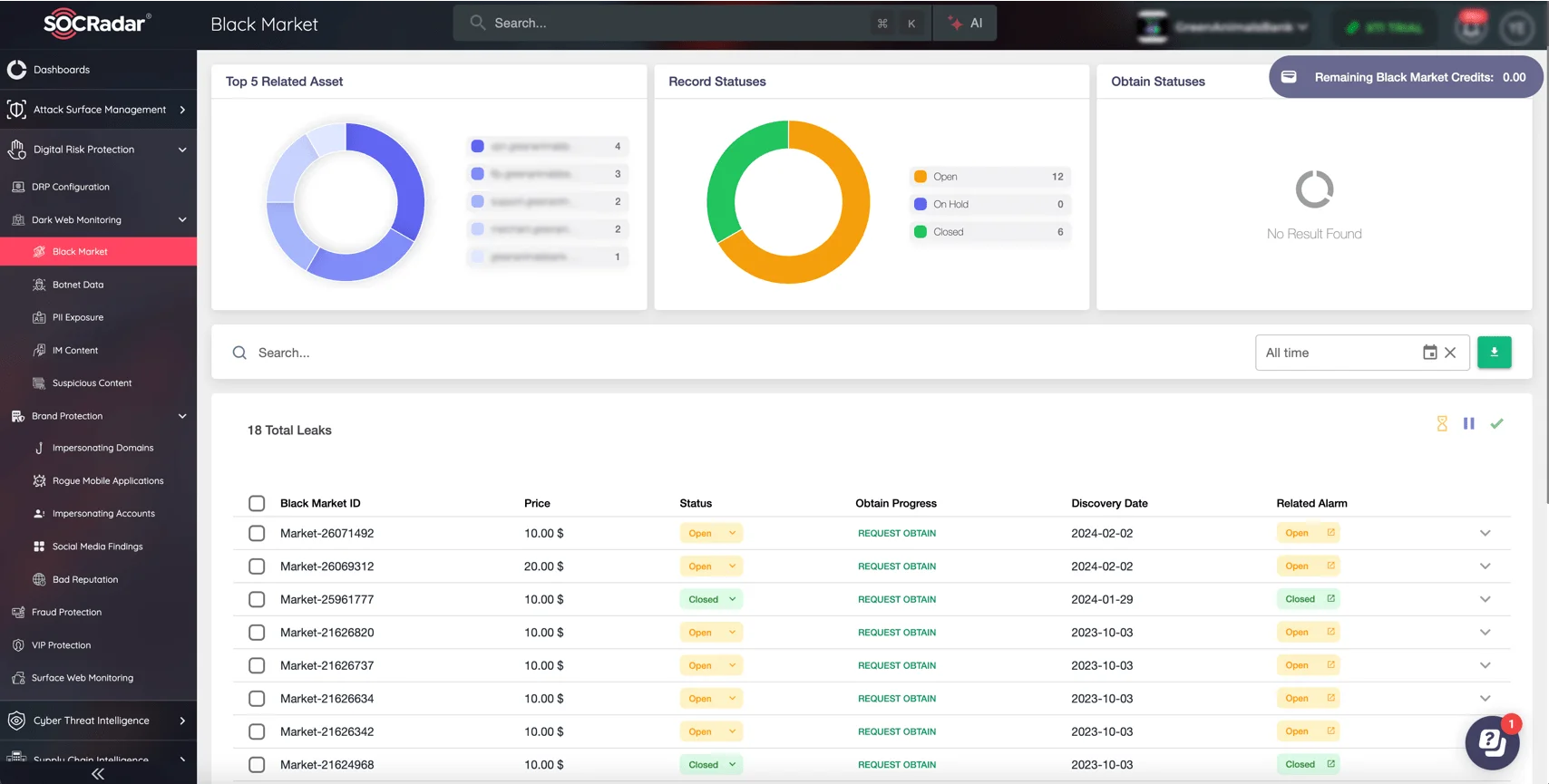Open status dropdown for Market-26071492
This screenshot has height=784, width=1549.
pyautogui.click(x=711, y=533)
